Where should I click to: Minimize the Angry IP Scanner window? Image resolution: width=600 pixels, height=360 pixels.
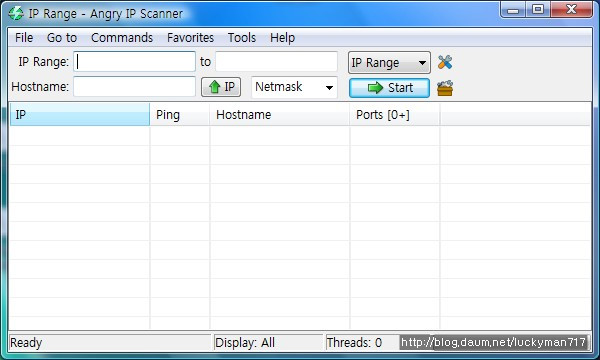pyautogui.click(x=513, y=10)
